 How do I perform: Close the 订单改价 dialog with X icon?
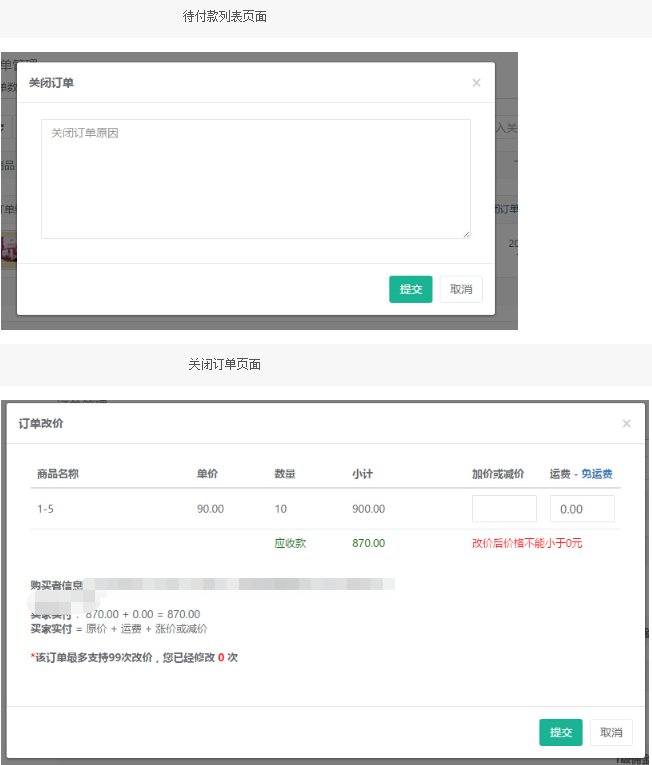[627, 423]
